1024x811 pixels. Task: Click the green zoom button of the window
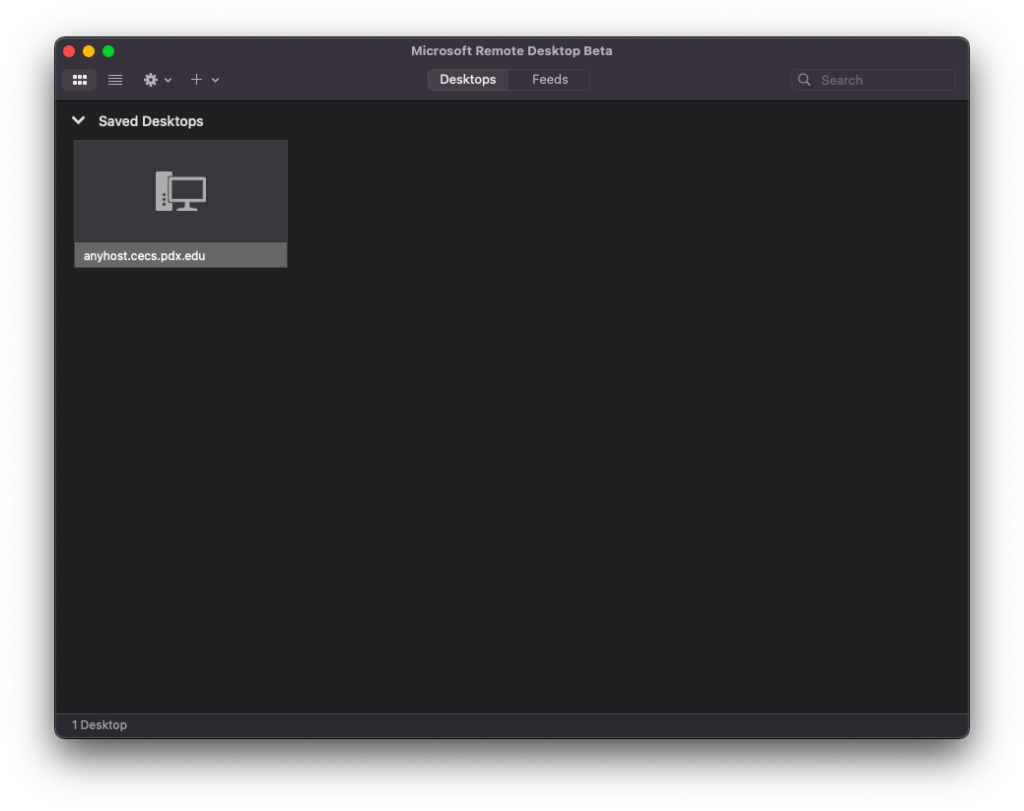(x=109, y=50)
